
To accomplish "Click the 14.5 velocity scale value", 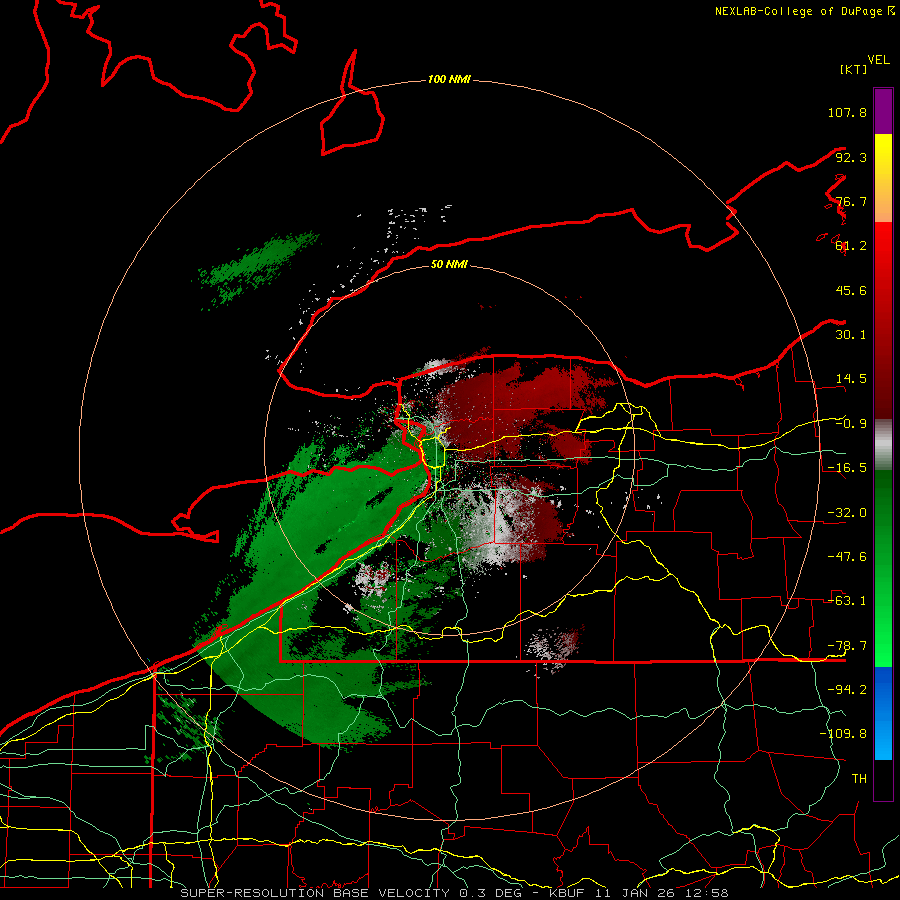I will coord(851,379).
